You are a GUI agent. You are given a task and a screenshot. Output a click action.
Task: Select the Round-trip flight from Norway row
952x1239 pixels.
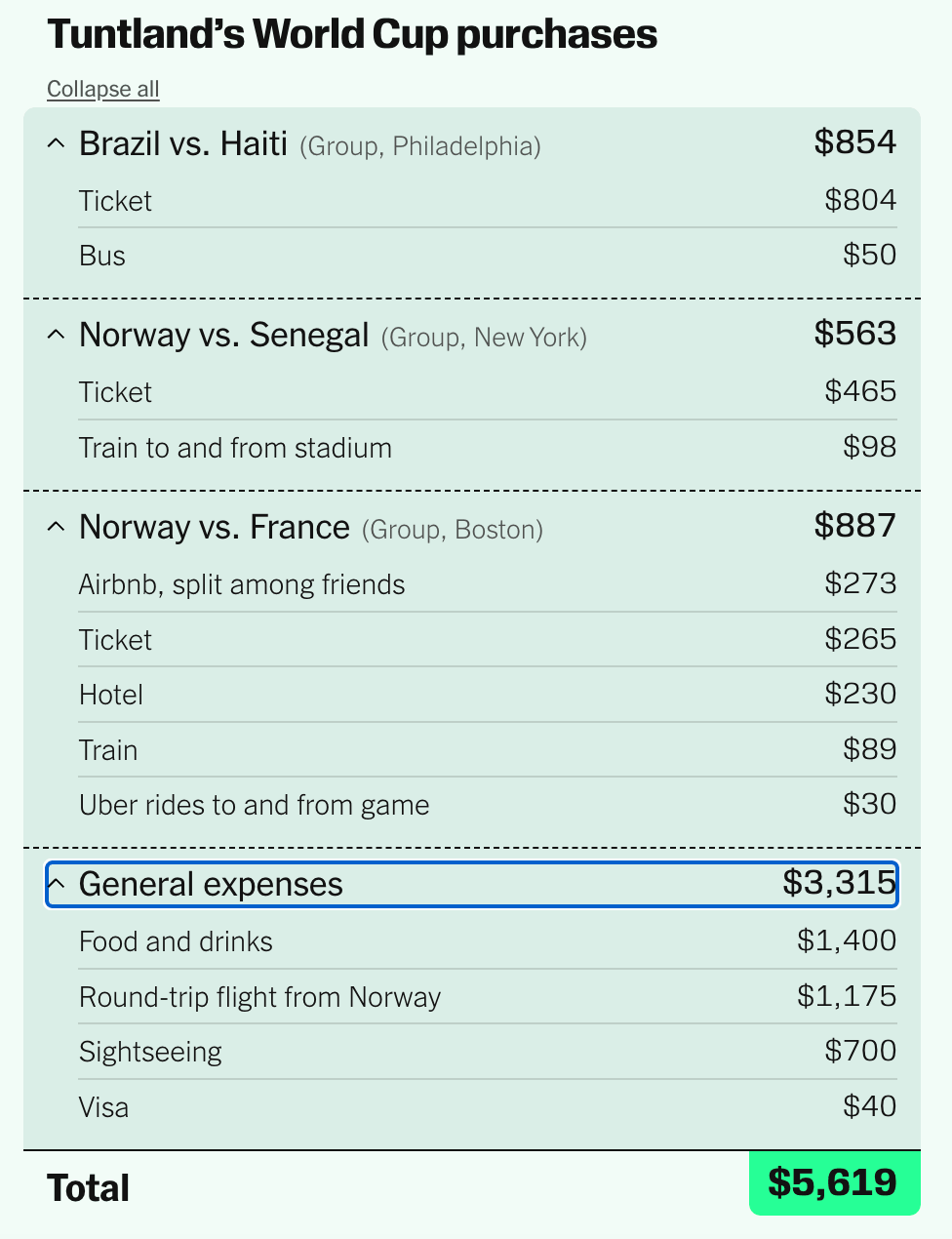click(x=488, y=997)
